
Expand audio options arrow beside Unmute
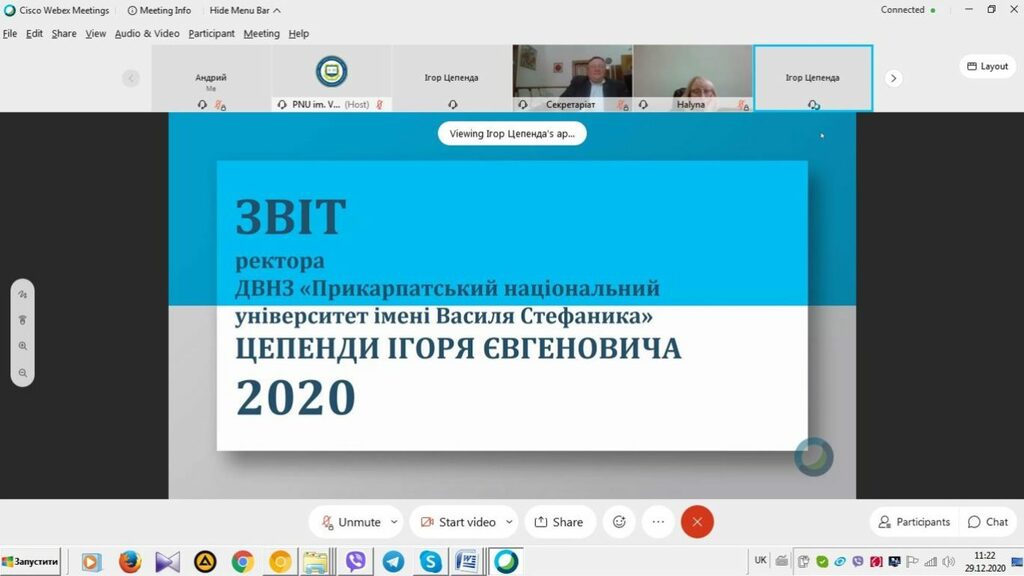pyautogui.click(x=394, y=522)
